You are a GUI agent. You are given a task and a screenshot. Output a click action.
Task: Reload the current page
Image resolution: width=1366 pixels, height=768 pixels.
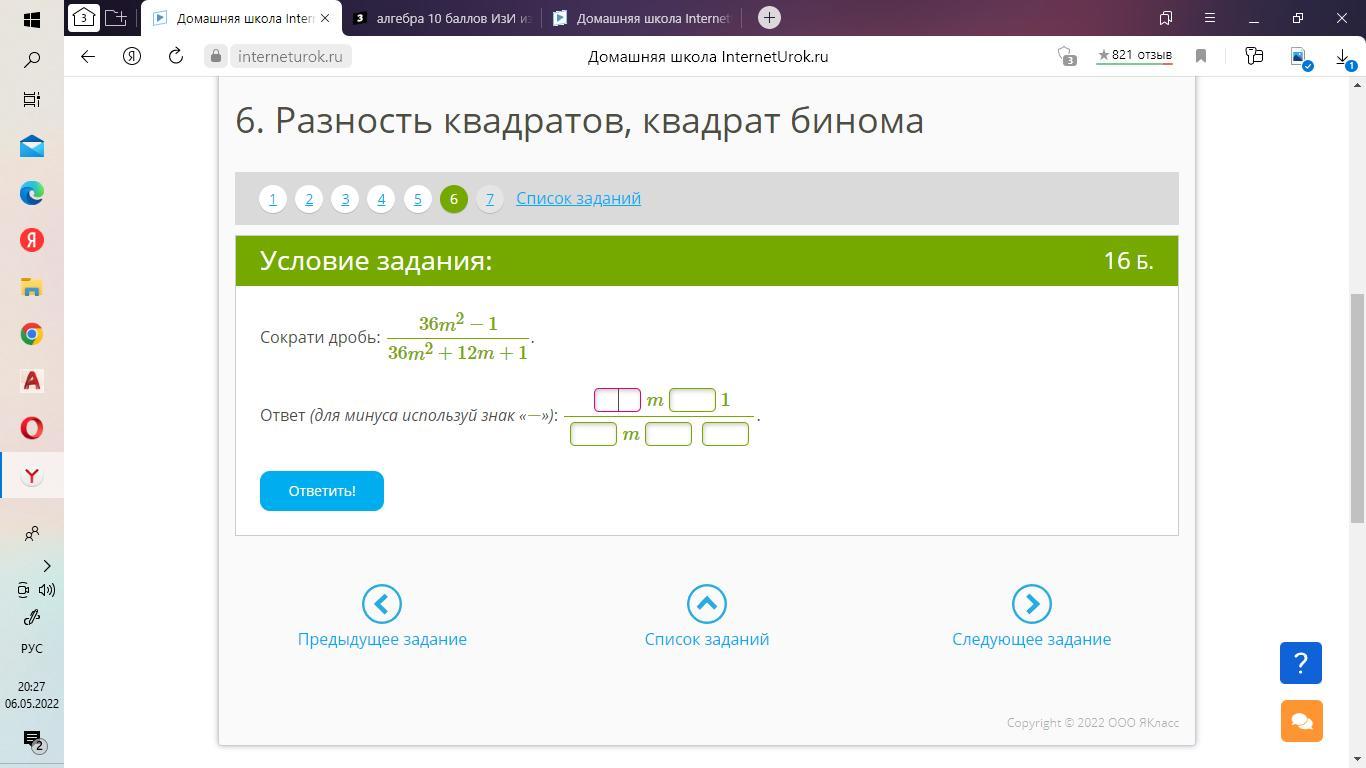176,56
